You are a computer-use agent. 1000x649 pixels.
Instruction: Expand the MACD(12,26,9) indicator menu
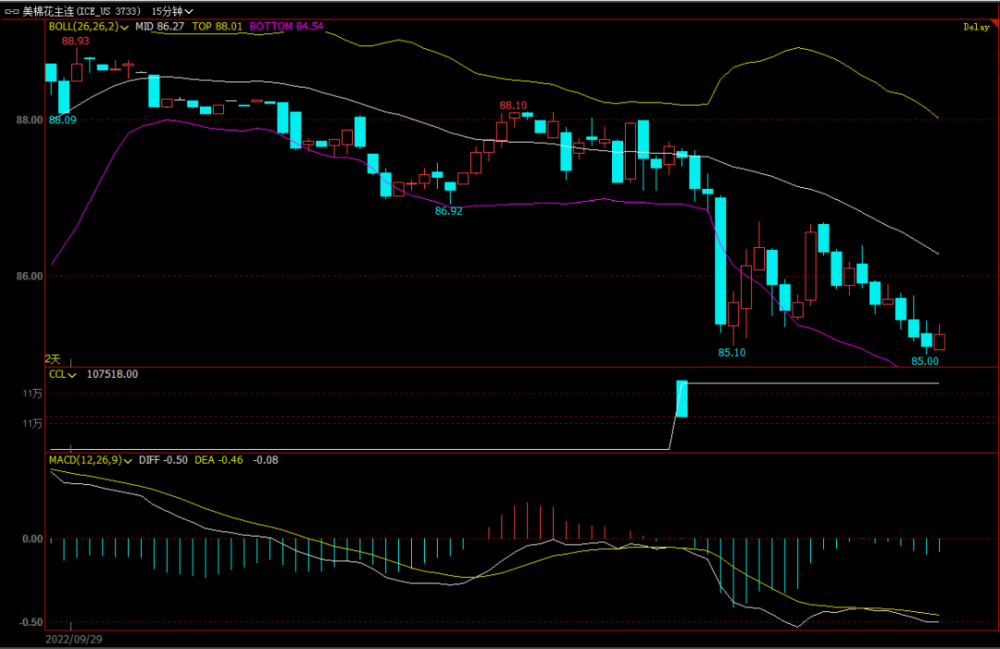click(x=130, y=459)
